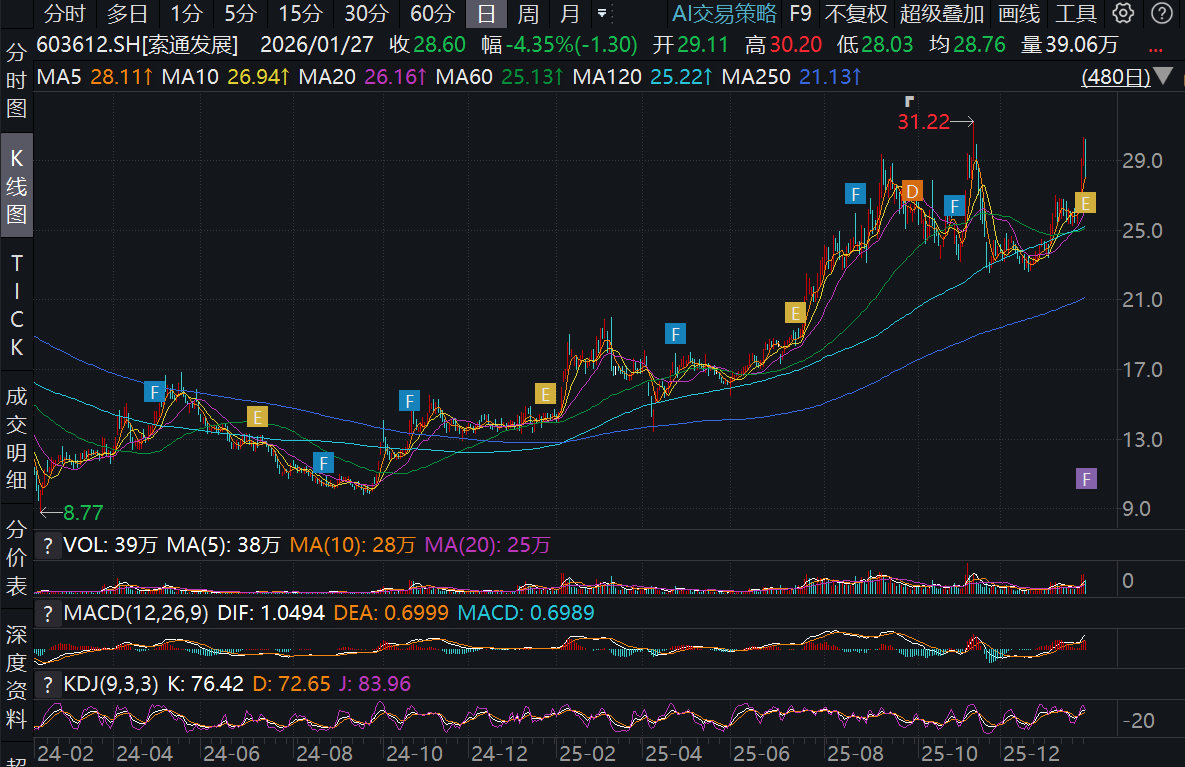Open the (480日) range dropdown triangle
1185x767 pixels.
1163,77
